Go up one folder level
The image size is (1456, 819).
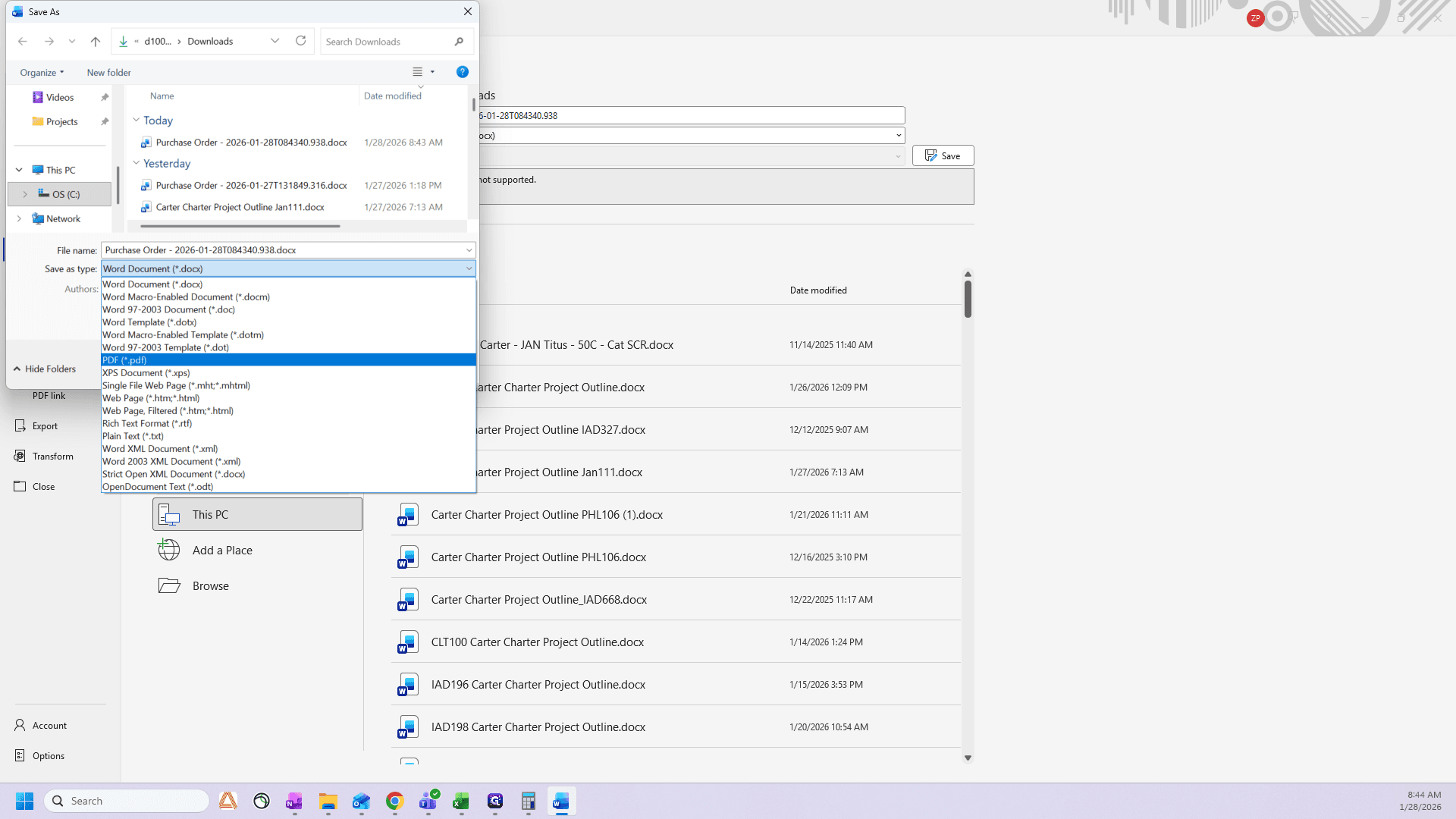(96, 42)
